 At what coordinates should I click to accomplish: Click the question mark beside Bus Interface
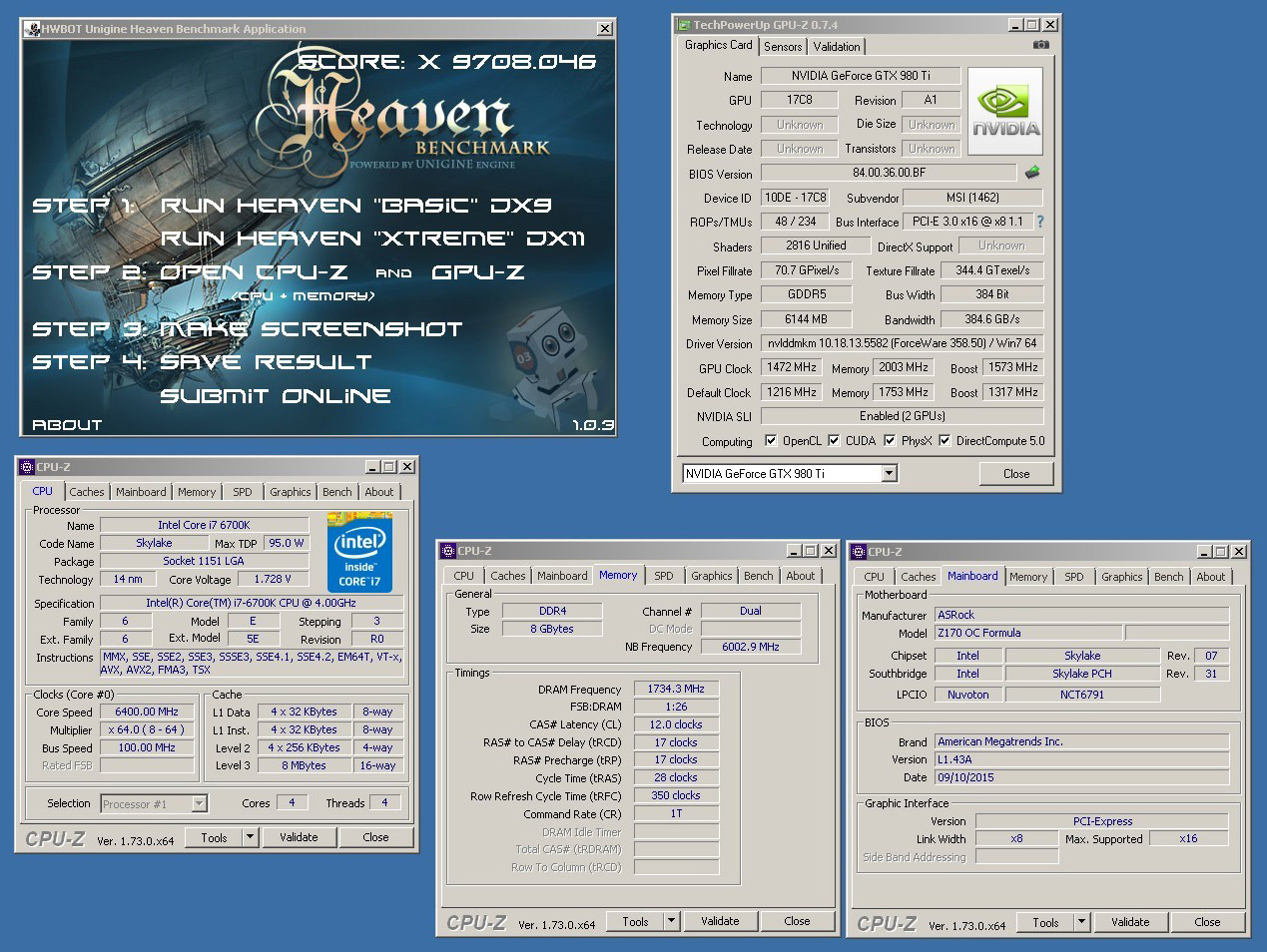[x=1040, y=222]
